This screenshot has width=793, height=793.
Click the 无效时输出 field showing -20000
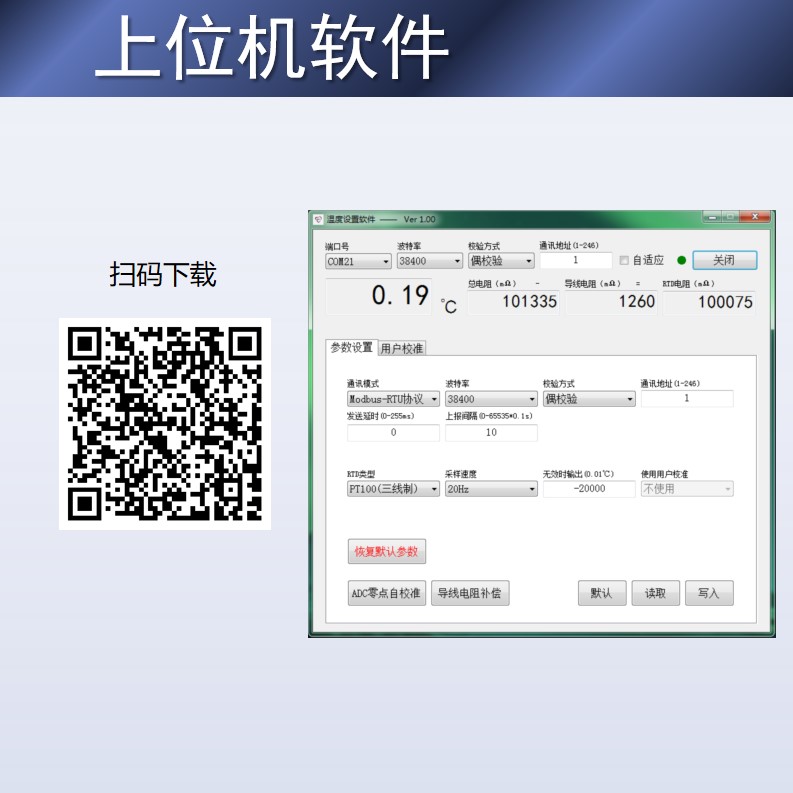click(x=589, y=489)
